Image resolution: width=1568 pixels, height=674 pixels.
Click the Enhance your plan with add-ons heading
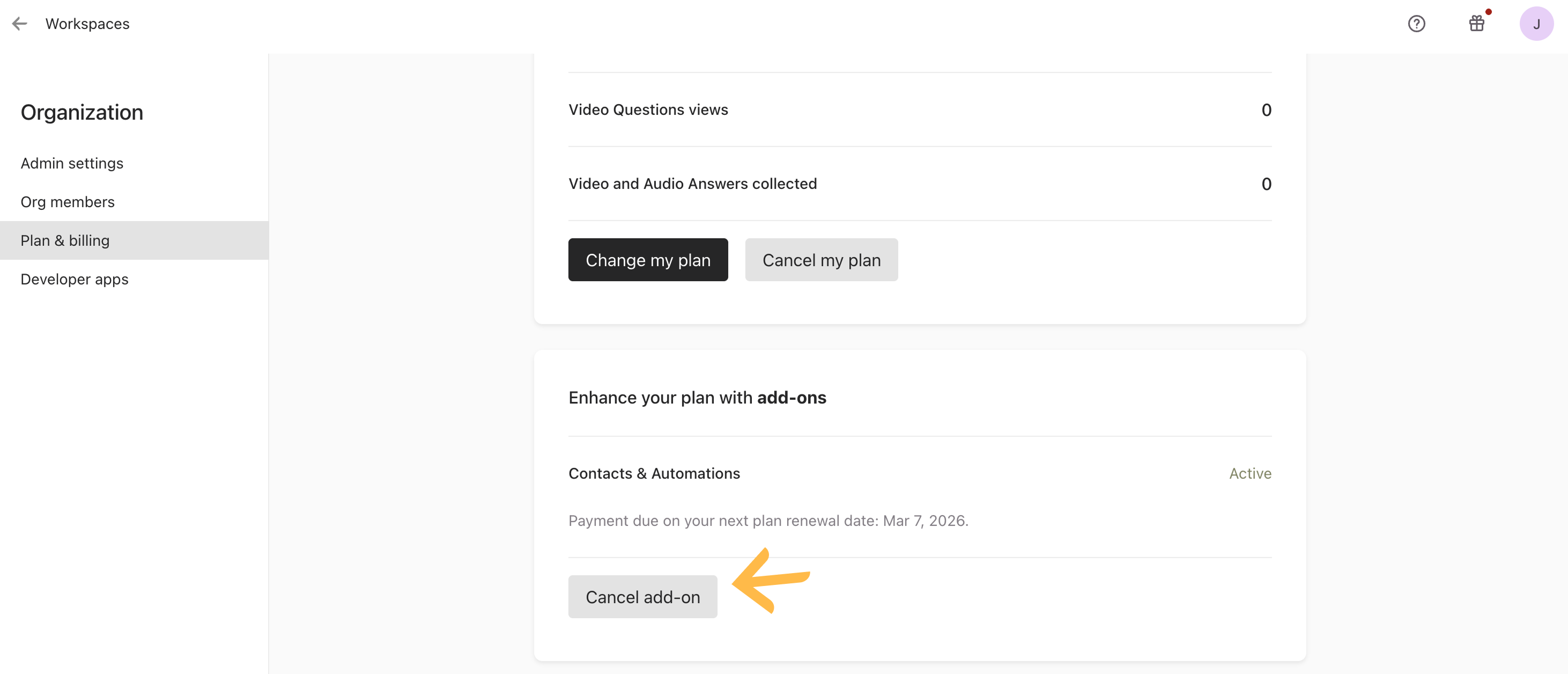coord(697,398)
